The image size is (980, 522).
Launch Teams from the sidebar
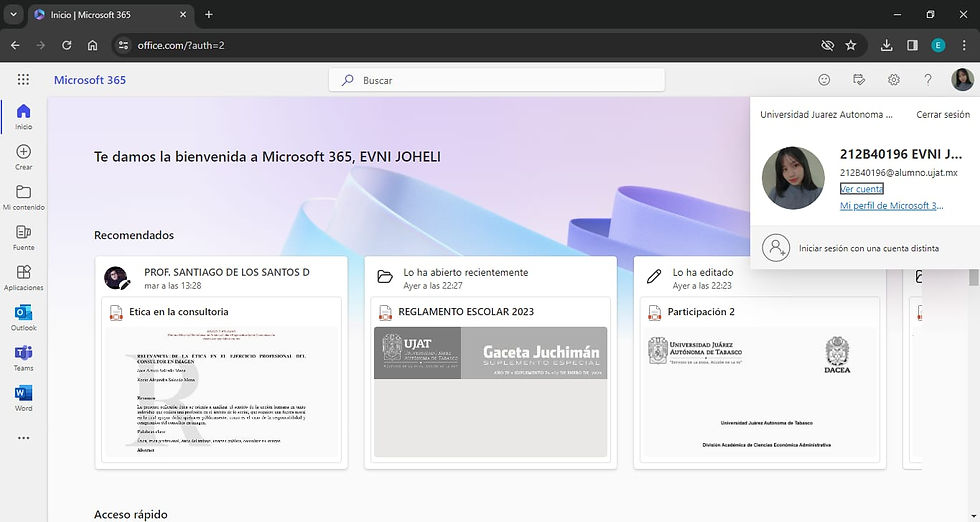tap(24, 358)
